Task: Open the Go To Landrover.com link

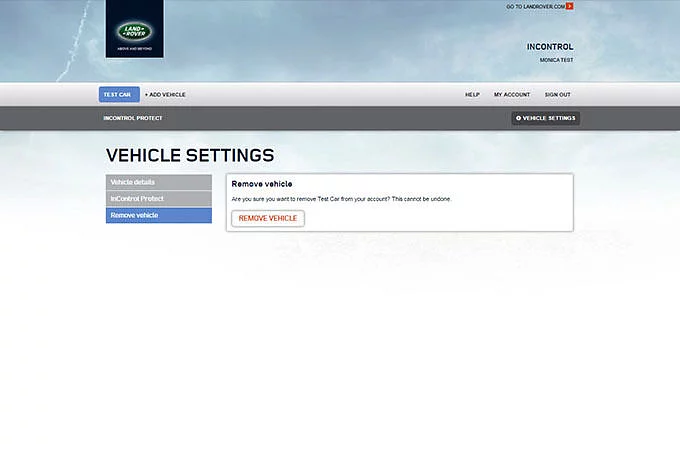Action: (536, 7)
